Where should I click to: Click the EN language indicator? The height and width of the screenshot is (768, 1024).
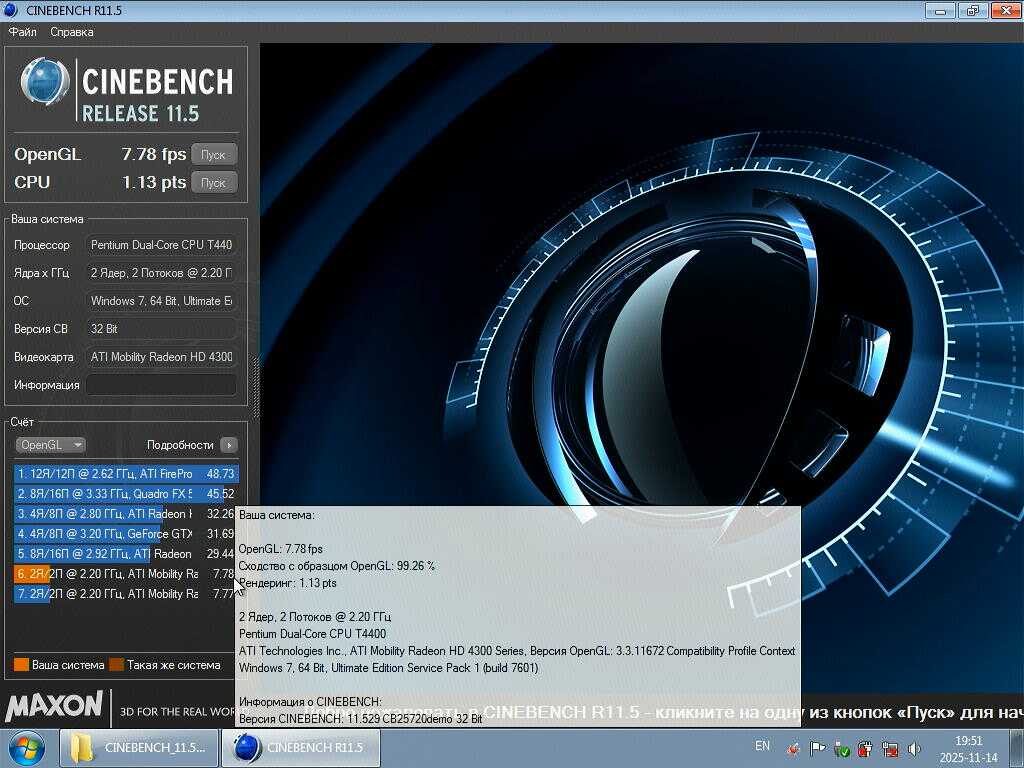click(762, 746)
